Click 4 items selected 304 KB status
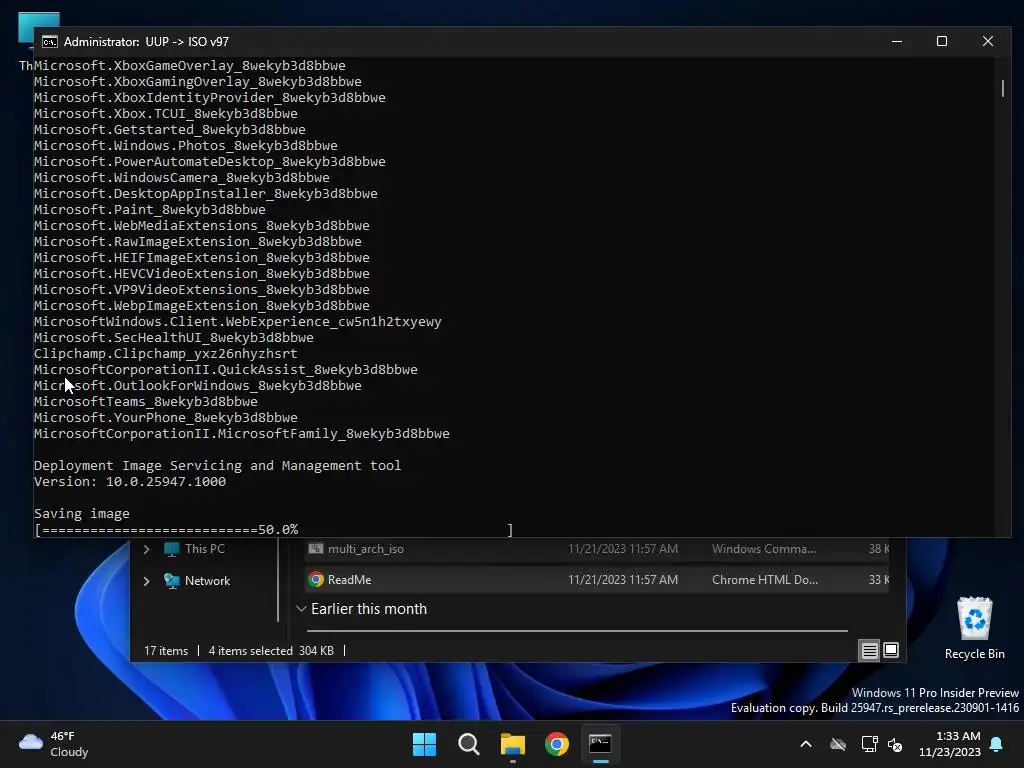The image size is (1024, 768). (x=271, y=650)
